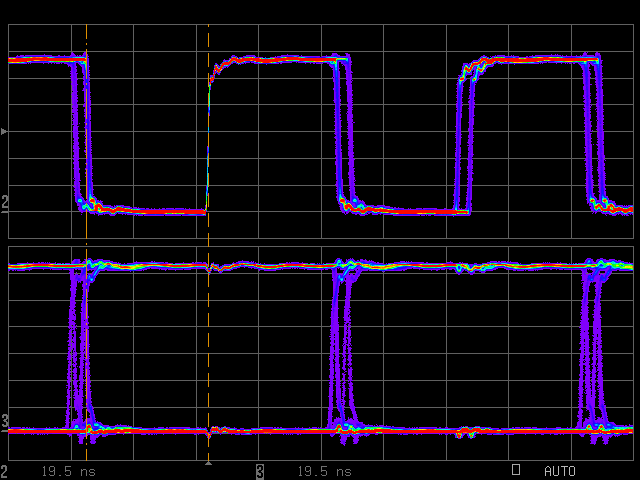This screenshot has width=640, height=480.
Task: Click the small square indicator beside AUTO
Action: pos(516,469)
